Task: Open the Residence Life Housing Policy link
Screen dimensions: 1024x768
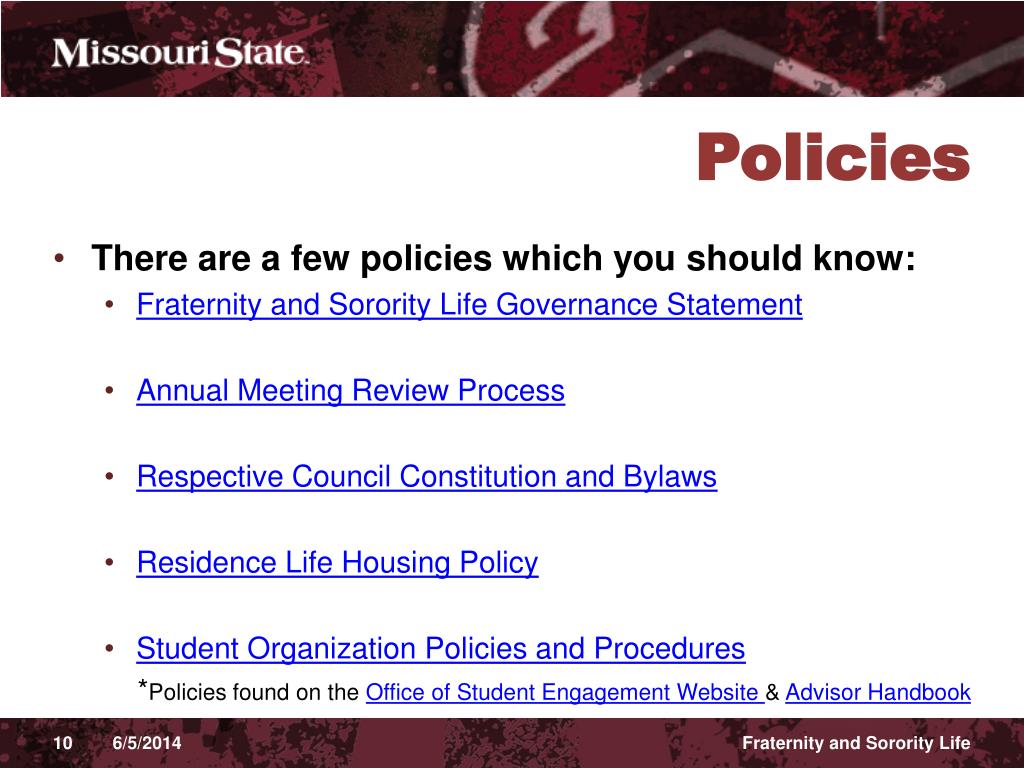Action: pyautogui.click(x=338, y=563)
